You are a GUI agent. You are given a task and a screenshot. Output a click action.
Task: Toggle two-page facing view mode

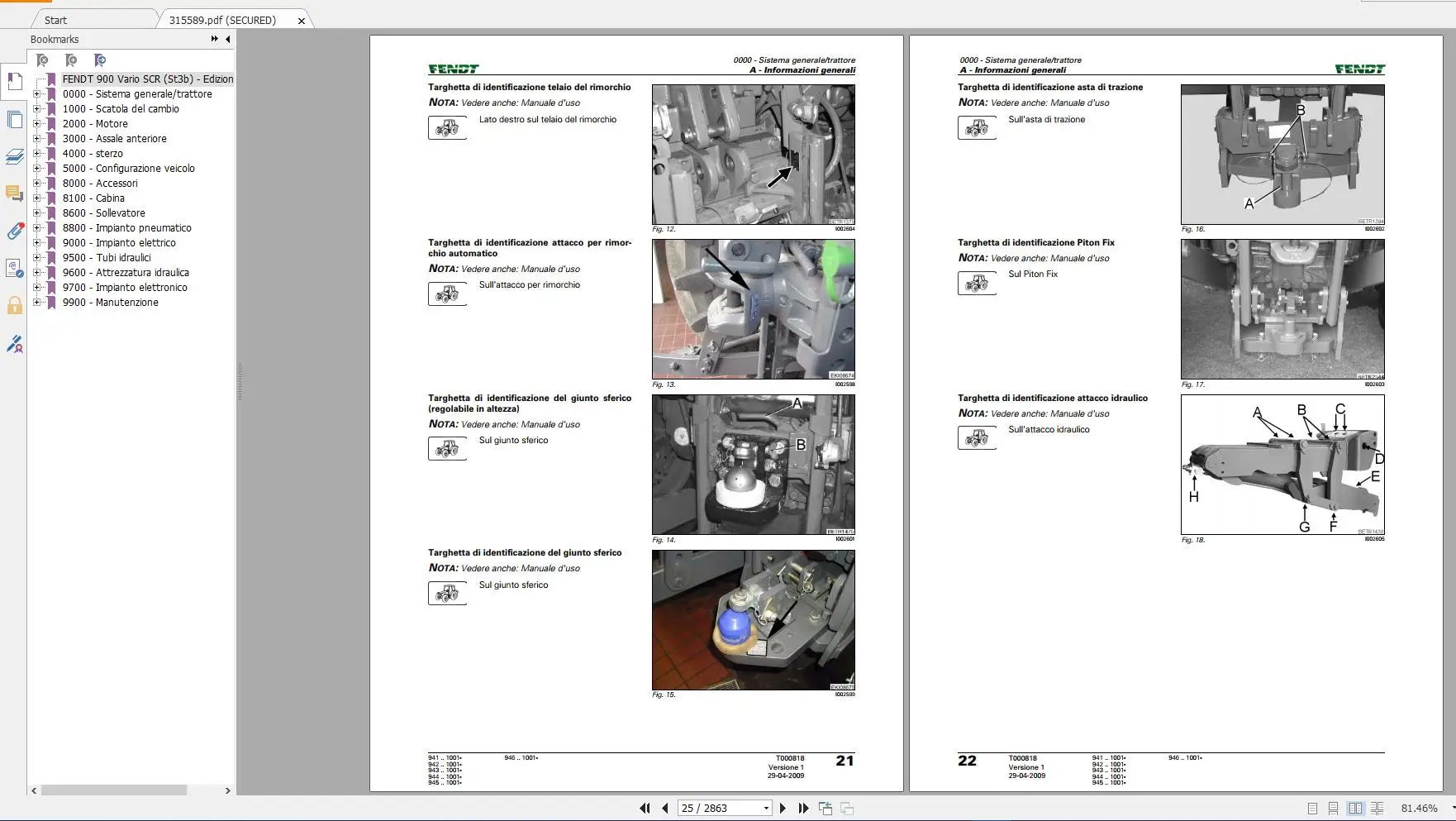[1355, 809]
